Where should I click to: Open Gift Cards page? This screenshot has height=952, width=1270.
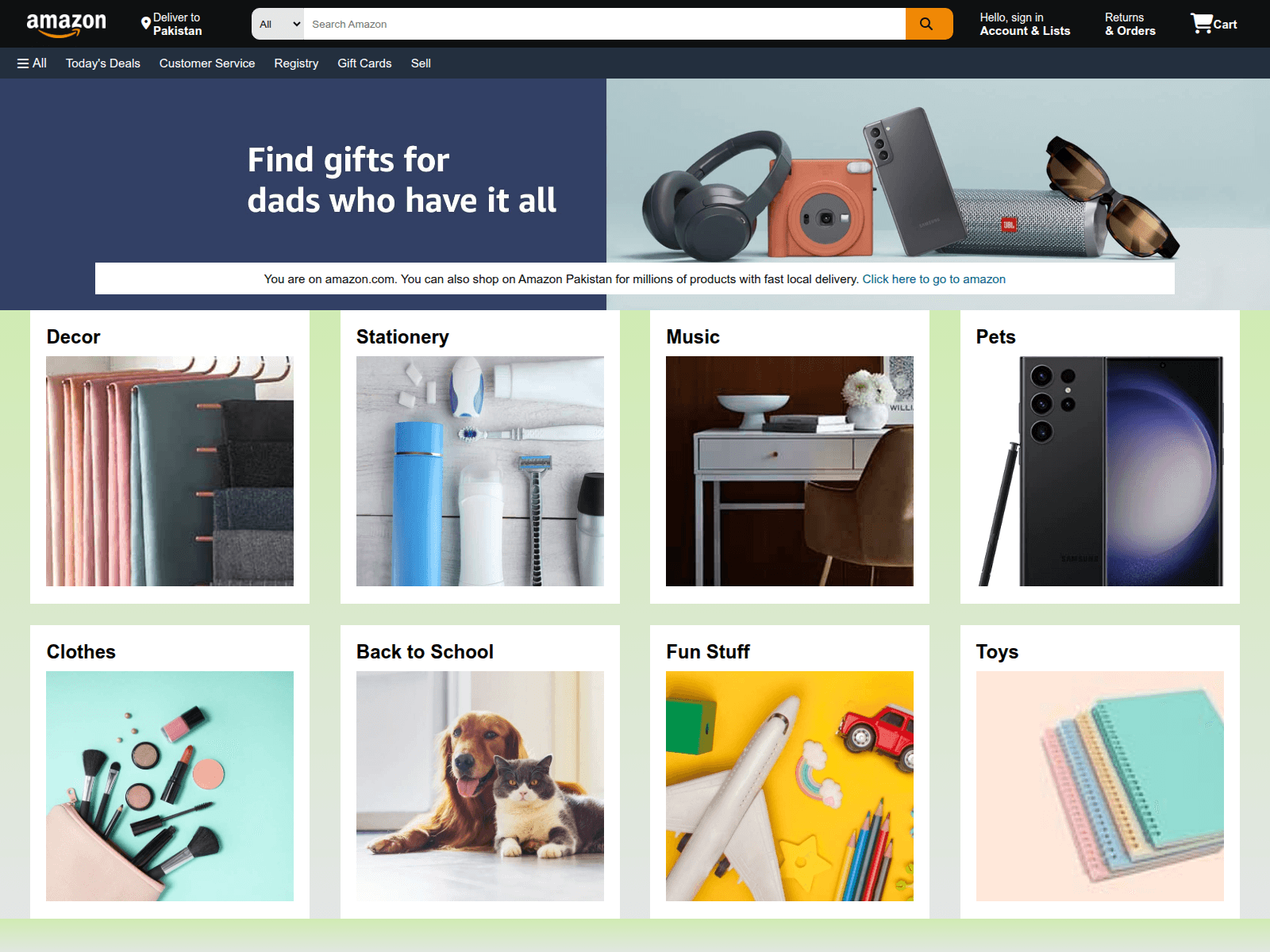point(364,63)
